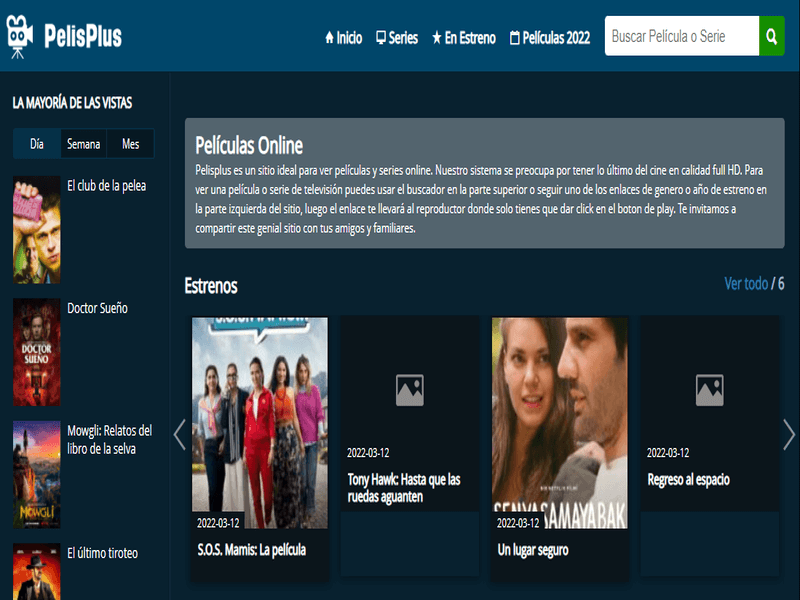Select the Un lugar seguro movie poster
800x600 pixels.
tap(560, 423)
